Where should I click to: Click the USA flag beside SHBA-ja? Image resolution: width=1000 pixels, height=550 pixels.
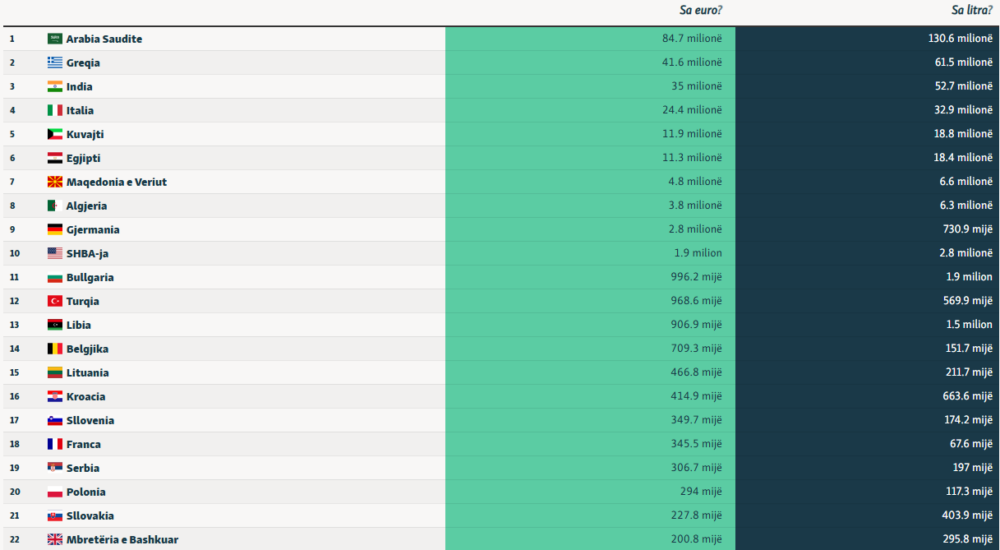(x=55, y=254)
